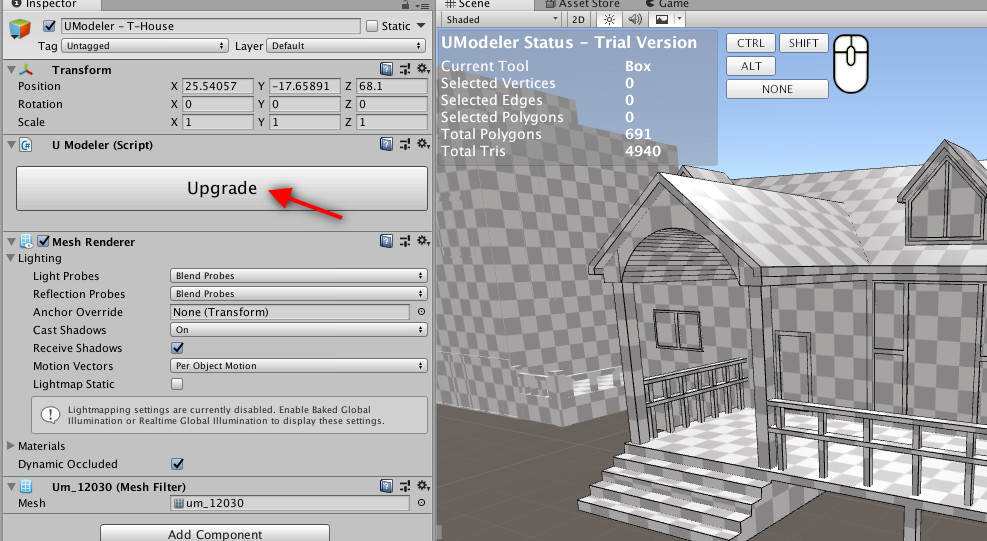Click the Add Component button
The height and width of the screenshot is (541, 987).
[x=215, y=533]
